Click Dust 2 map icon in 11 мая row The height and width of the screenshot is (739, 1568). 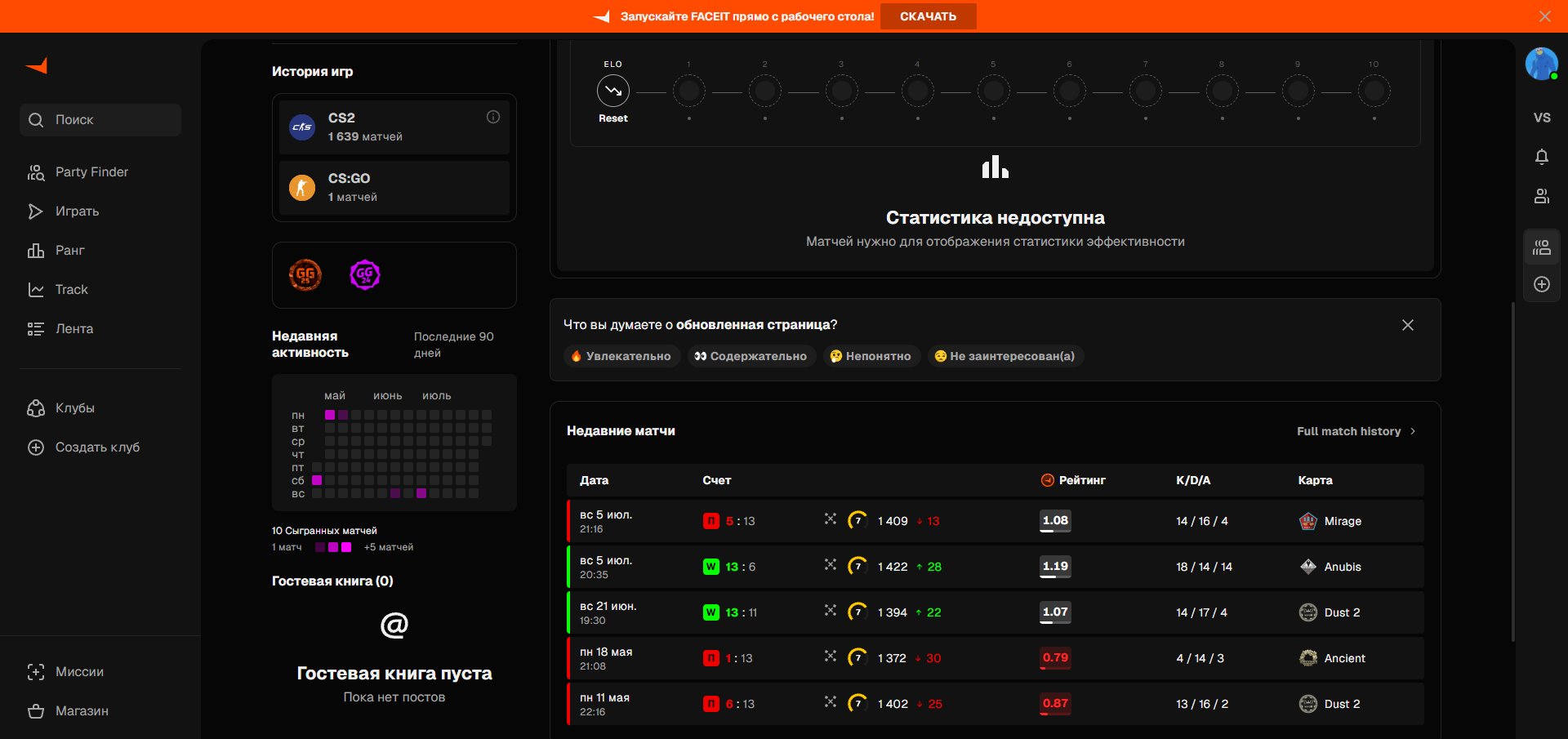tap(1308, 704)
